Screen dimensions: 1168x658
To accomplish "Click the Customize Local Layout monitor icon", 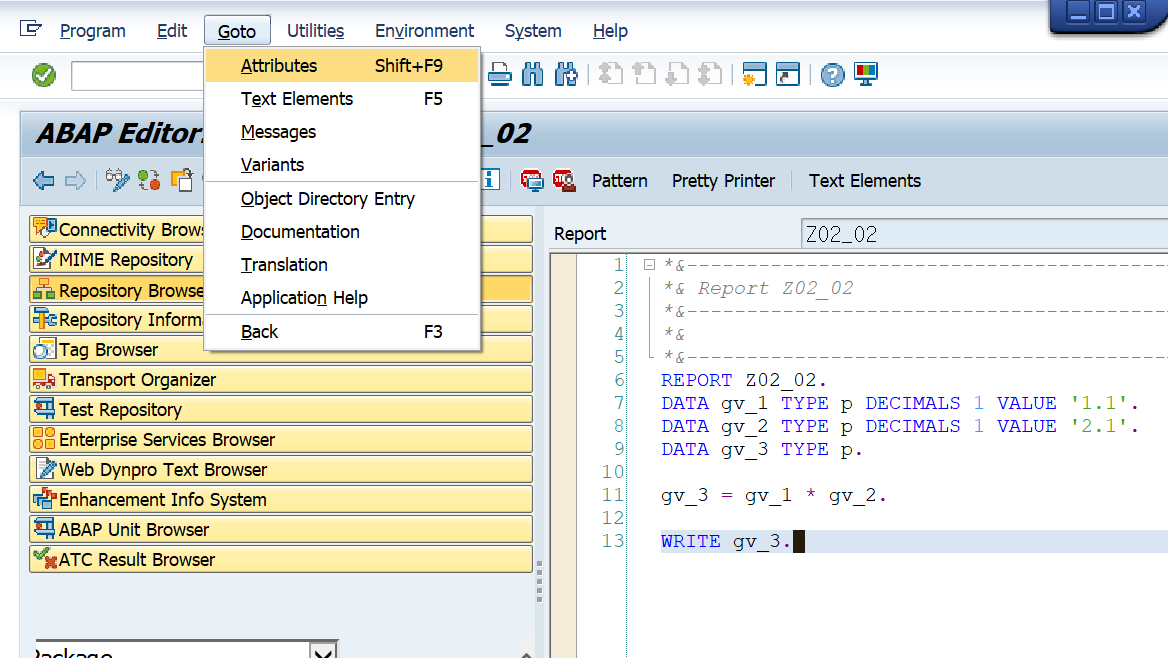I will point(866,75).
